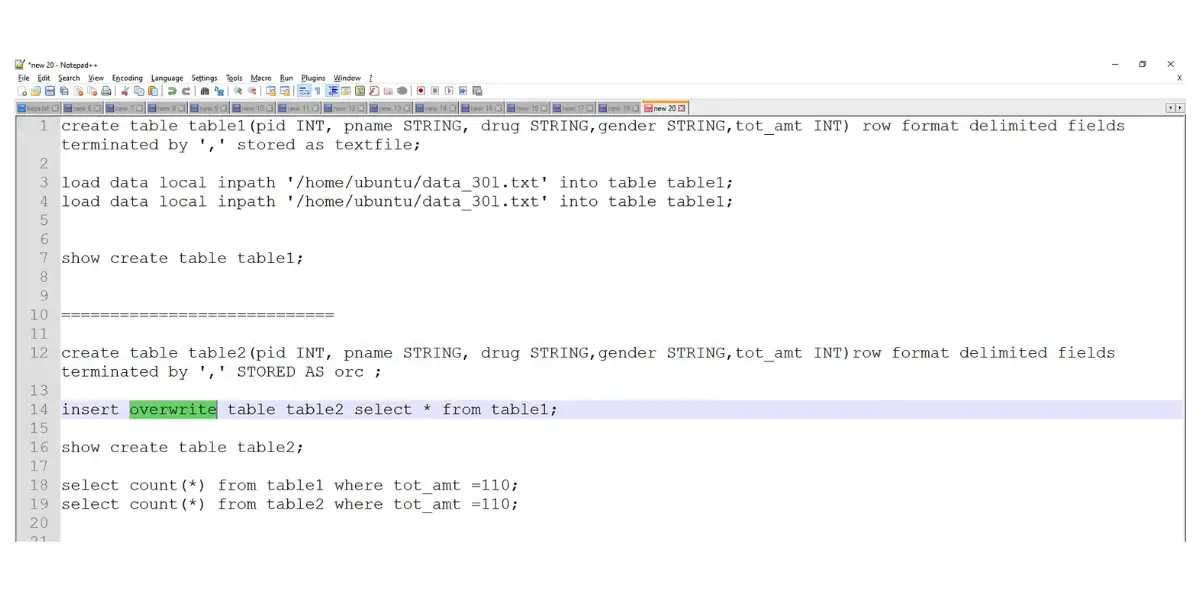Open the Tools menu
The image size is (1200, 600).
point(234,78)
